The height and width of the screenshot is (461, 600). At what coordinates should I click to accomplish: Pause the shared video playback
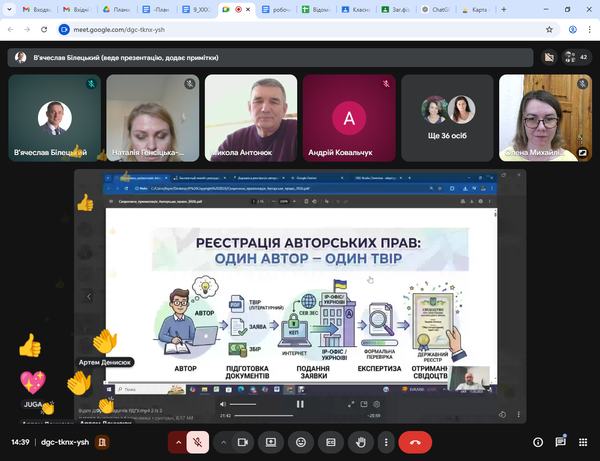tap(300, 404)
